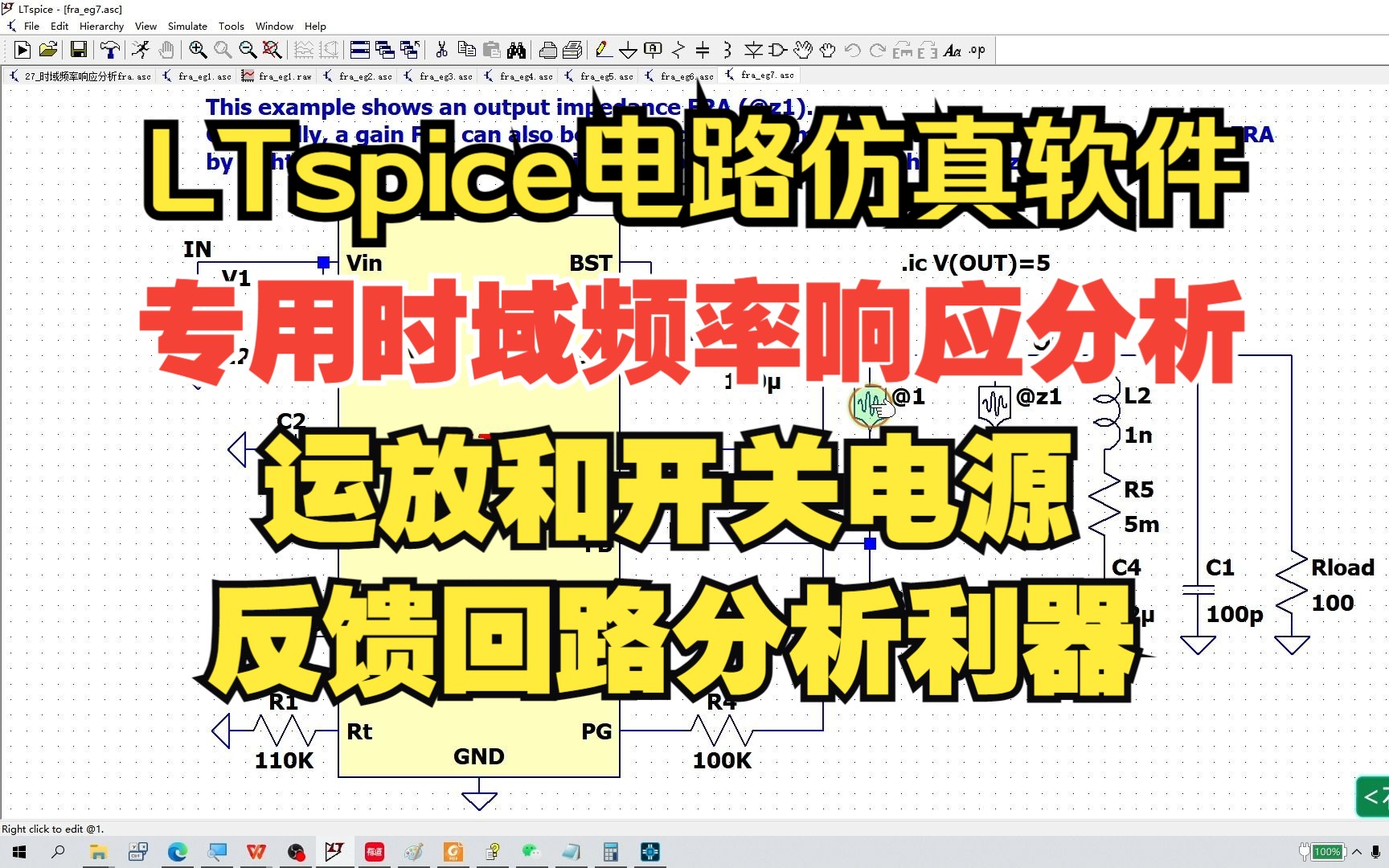Open the Simulate menu
This screenshot has height=868, width=1389.
(x=187, y=26)
